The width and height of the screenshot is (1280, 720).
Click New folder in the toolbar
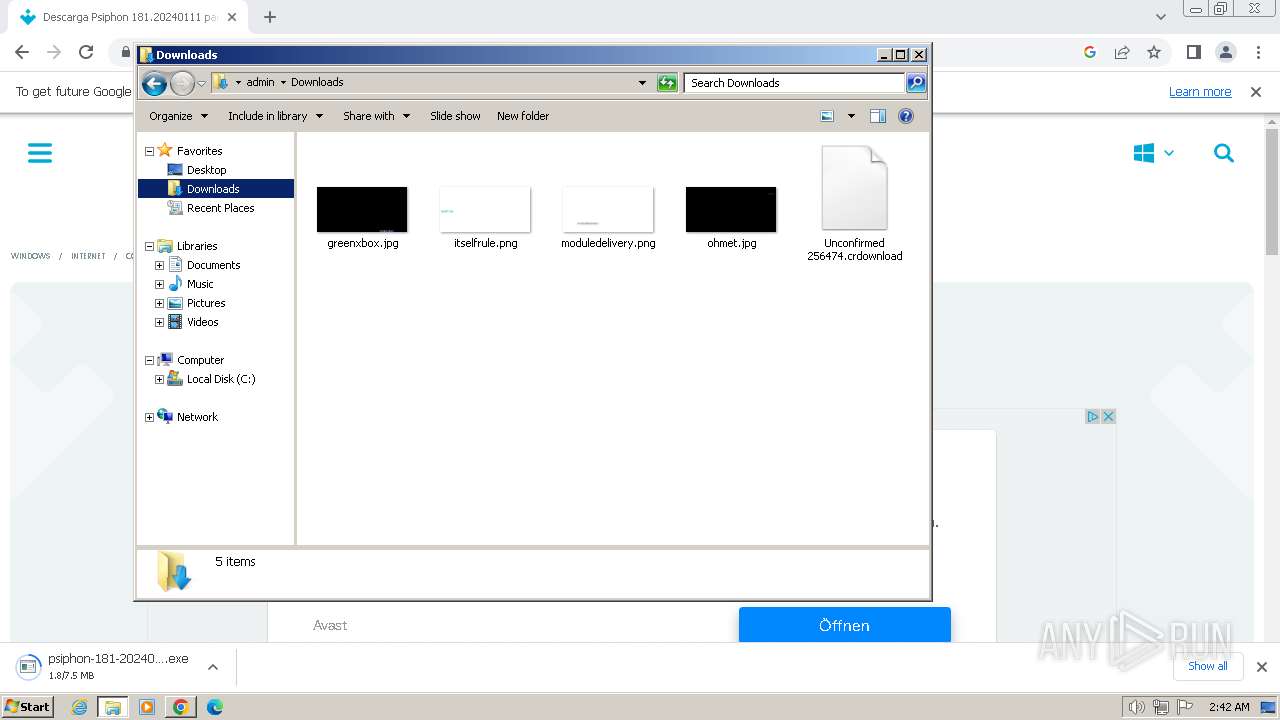click(x=523, y=116)
